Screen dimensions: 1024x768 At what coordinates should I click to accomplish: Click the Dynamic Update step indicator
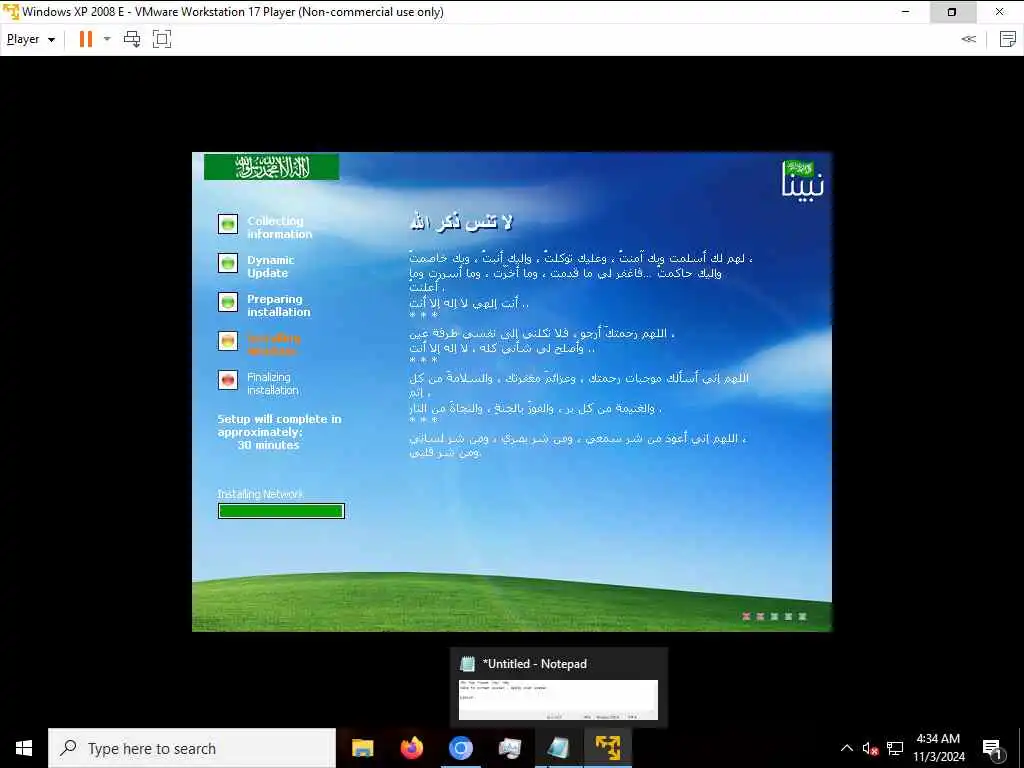pyautogui.click(x=228, y=263)
